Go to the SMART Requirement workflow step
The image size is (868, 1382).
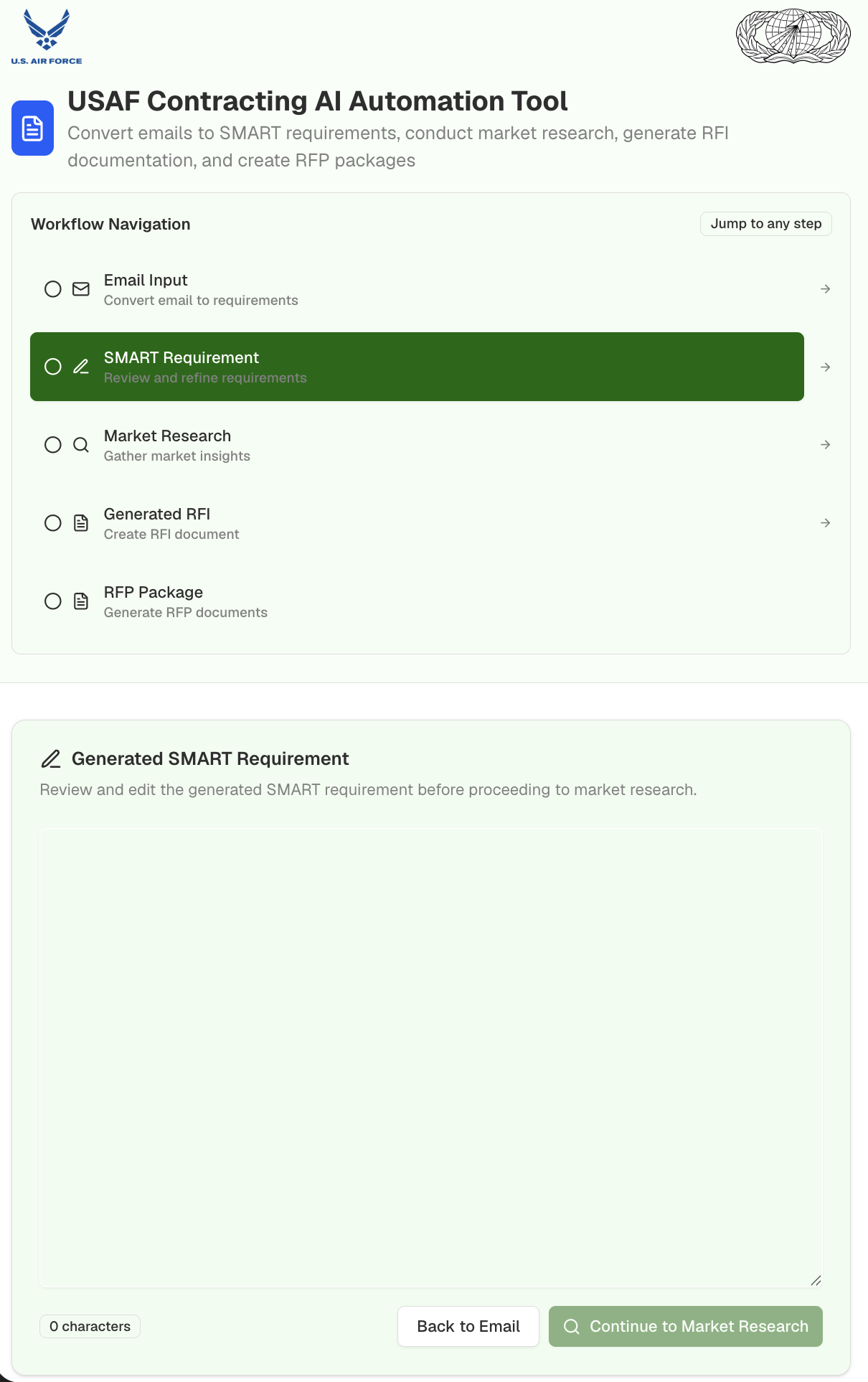417,367
